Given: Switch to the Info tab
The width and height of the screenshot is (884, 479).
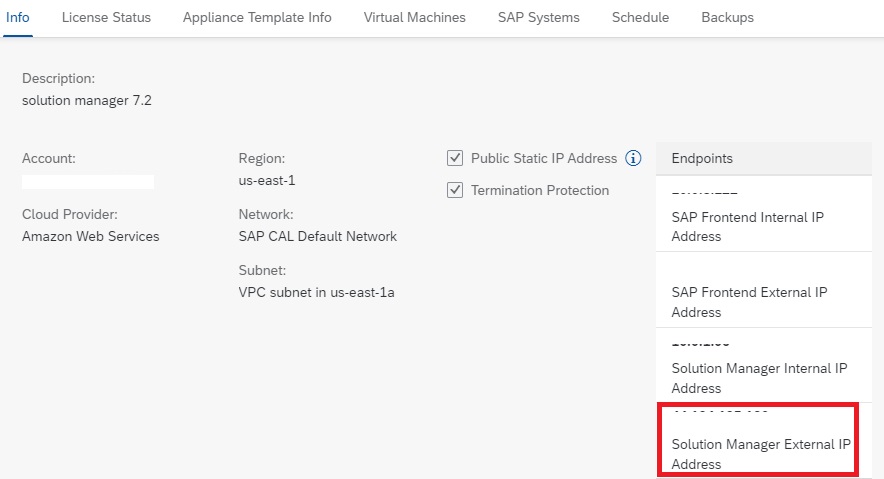Looking at the screenshot, I should pyautogui.click(x=18, y=18).
